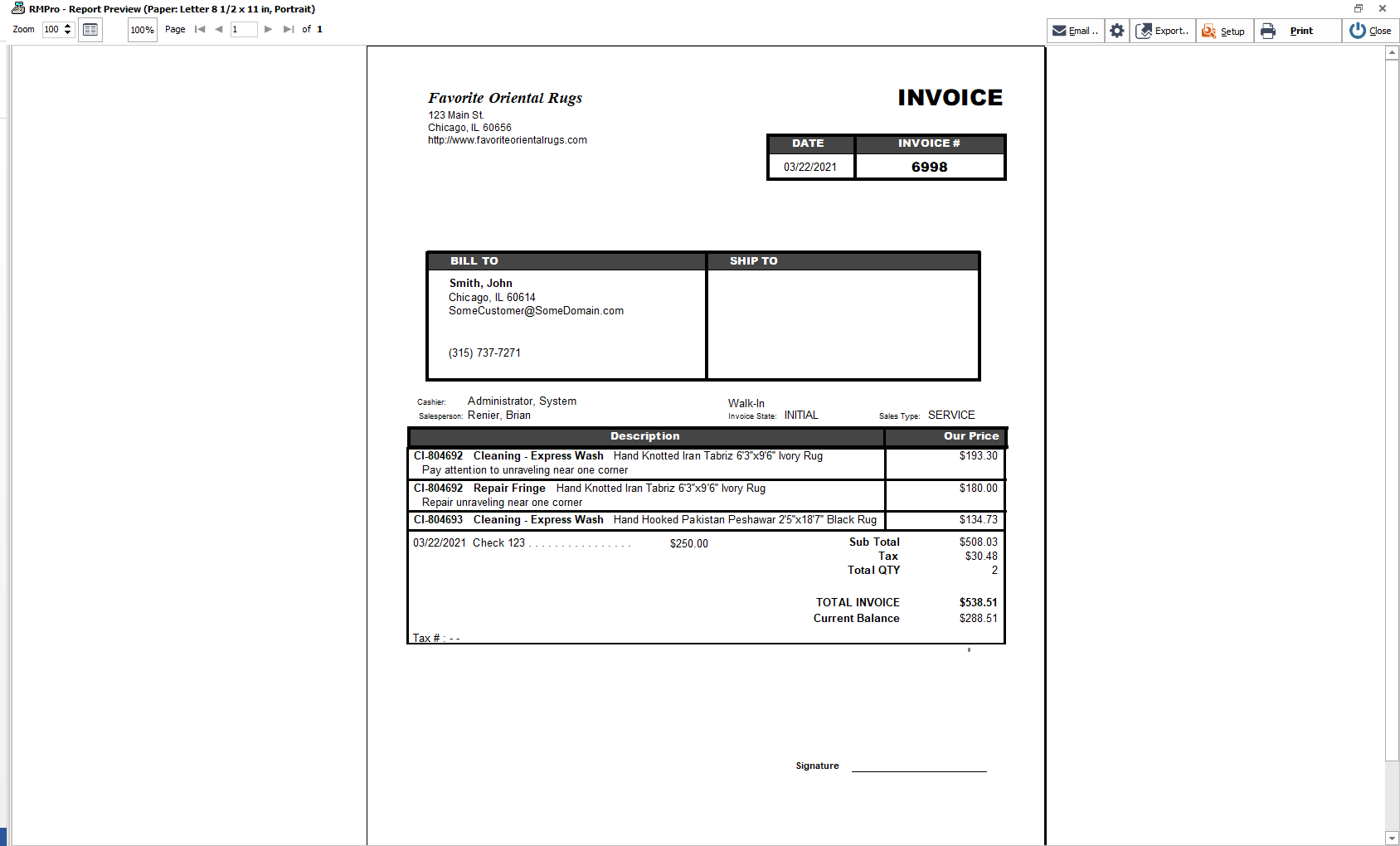
Task: Increase zoom with up stepper arrow
Action: (x=68, y=26)
